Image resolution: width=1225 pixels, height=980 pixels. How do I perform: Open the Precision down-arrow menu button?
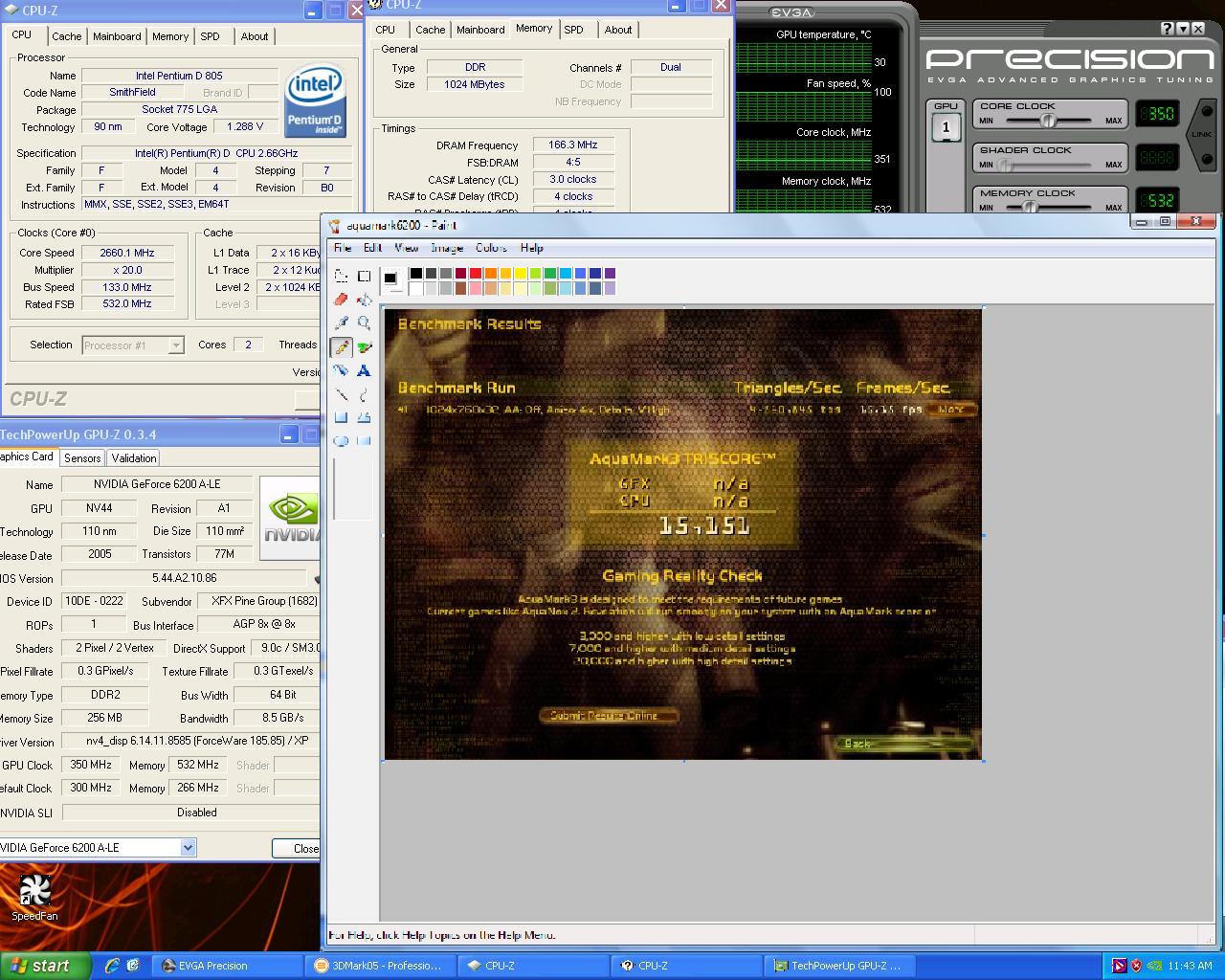tap(1183, 30)
